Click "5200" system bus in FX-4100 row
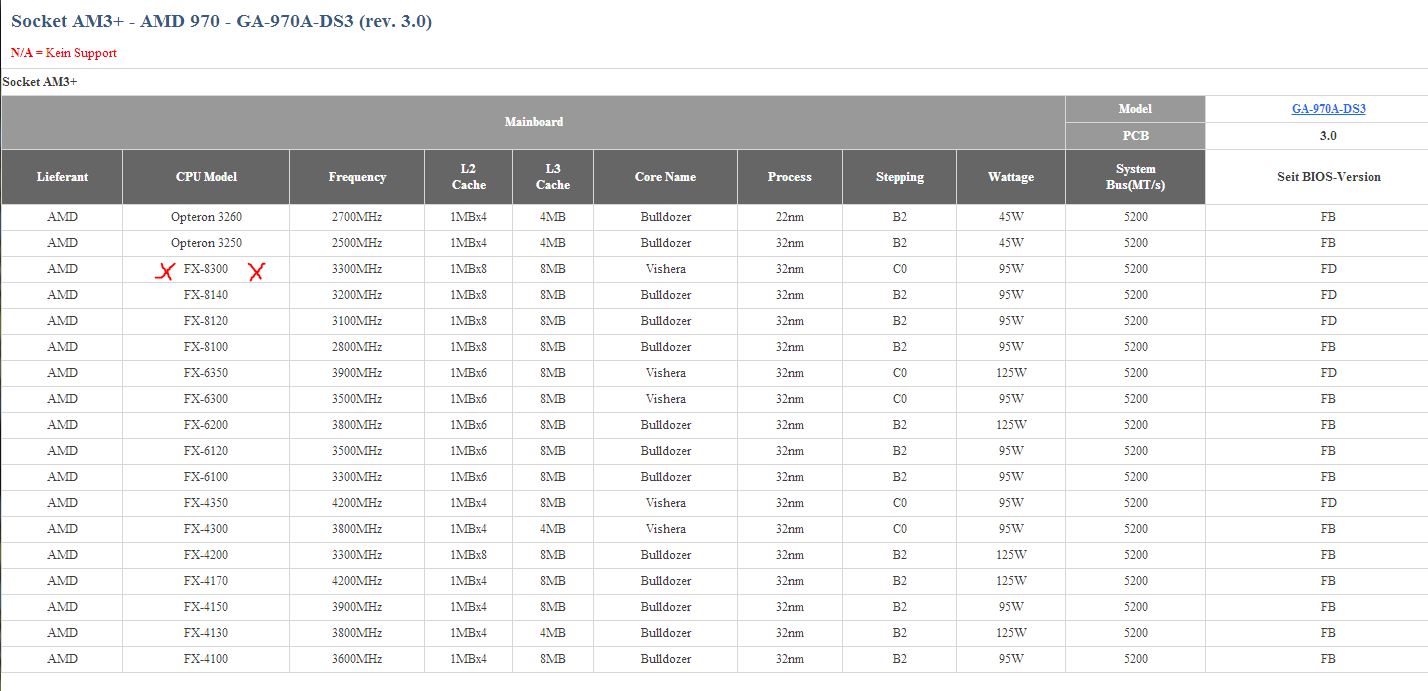 tap(1135, 659)
